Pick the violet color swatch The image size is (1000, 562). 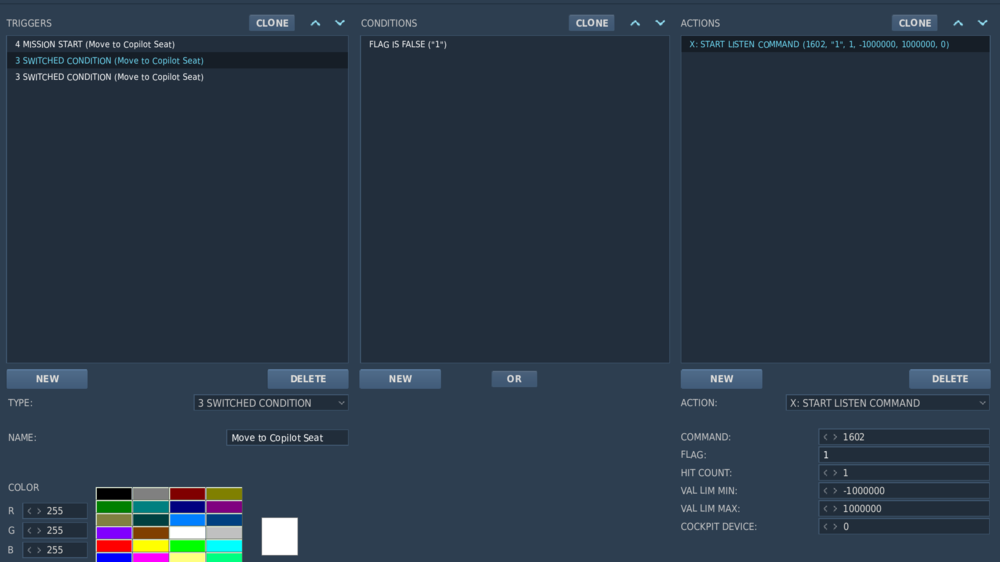(114, 533)
